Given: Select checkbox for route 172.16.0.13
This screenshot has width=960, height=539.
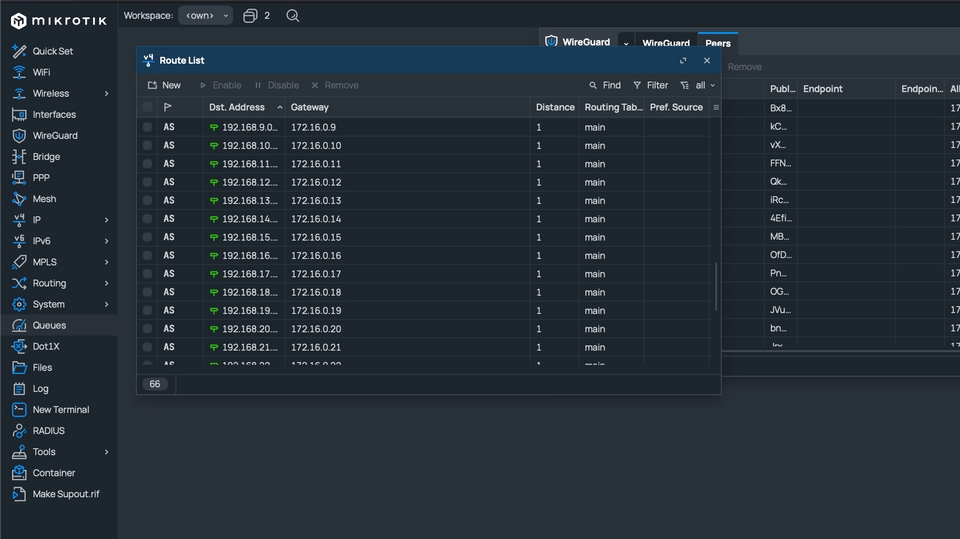Looking at the screenshot, I should [148, 200].
